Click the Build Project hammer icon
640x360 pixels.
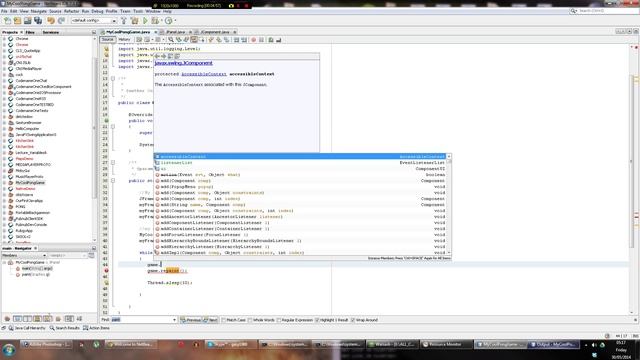tap(124, 20)
